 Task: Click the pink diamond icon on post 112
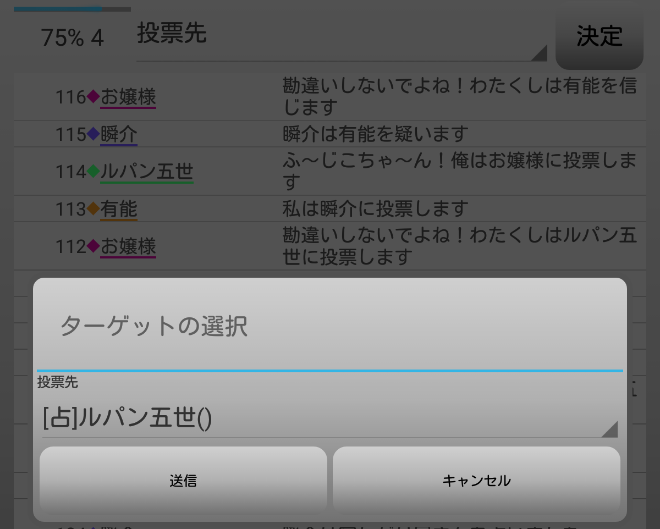point(93,246)
